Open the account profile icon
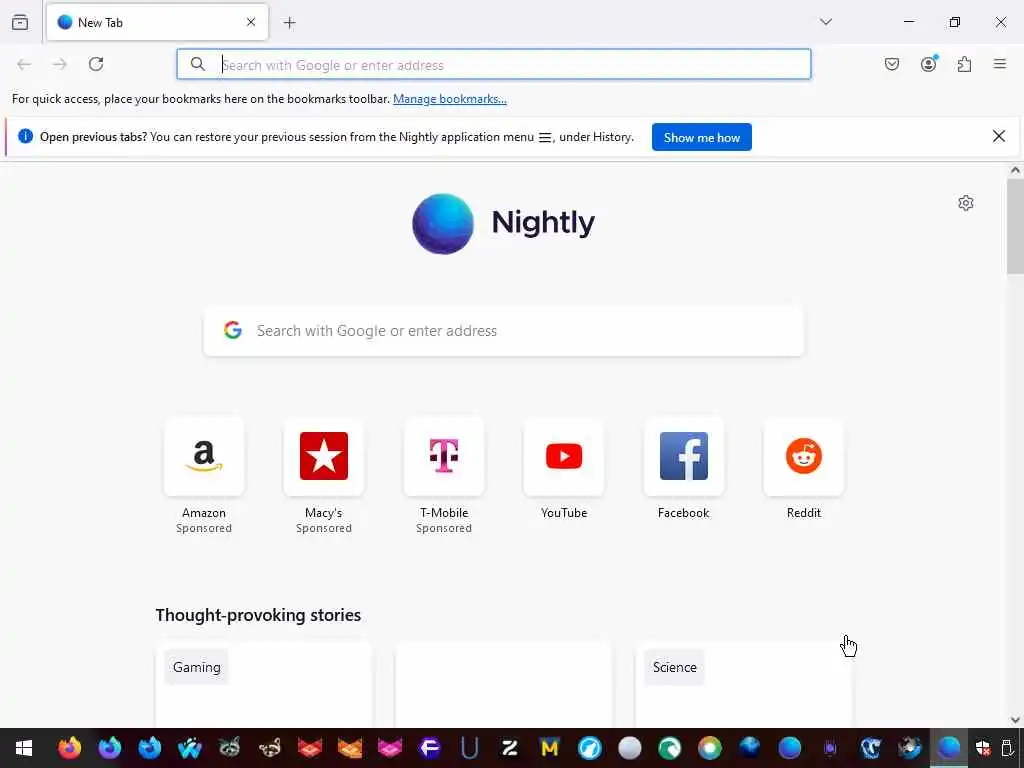The height and width of the screenshot is (768, 1024). click(x=929, y=64)
